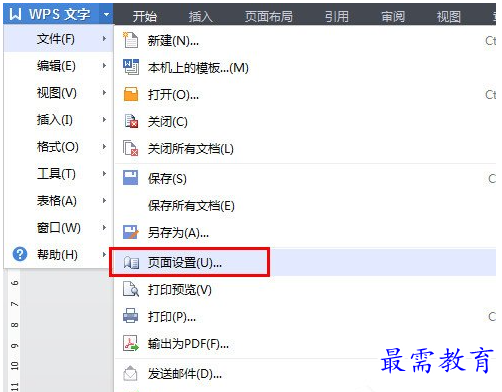Image resolution: width=502 pixels, height=392 pixels.
Task: Choose 另存为(A)... menu item
Action: 305,233
